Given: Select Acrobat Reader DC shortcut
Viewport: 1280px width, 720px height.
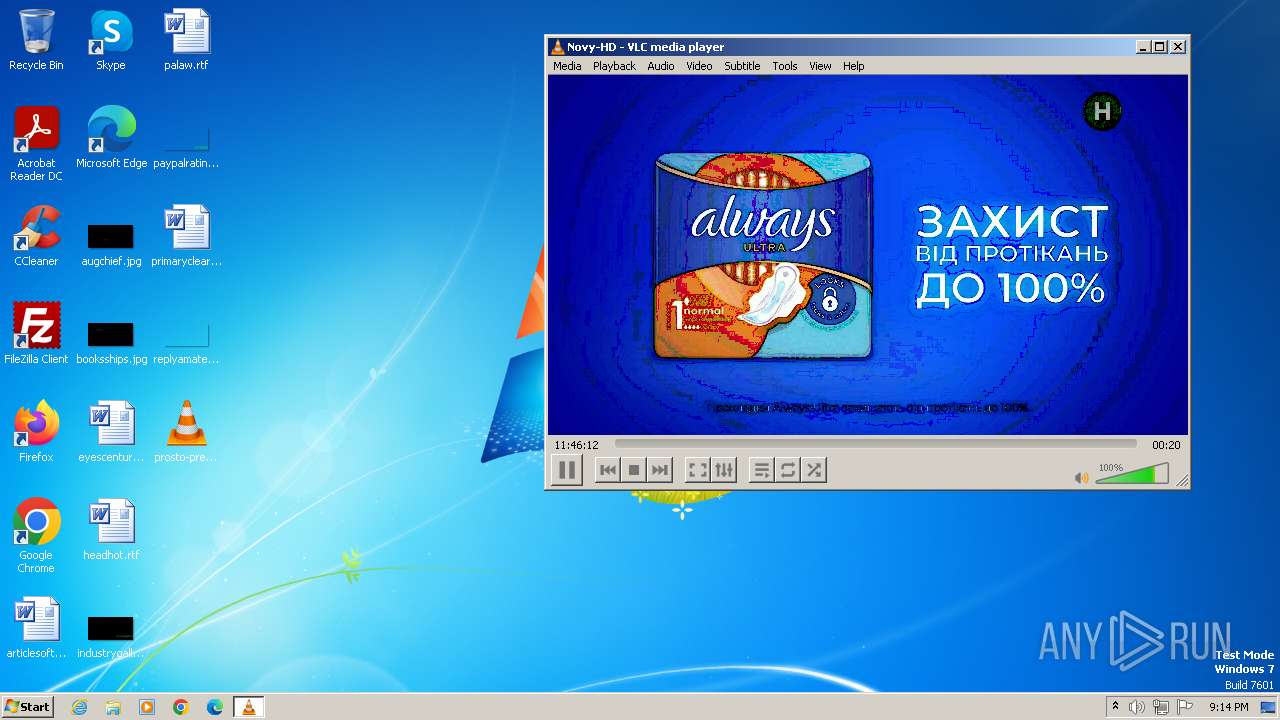Looking at the screenshot, I should click(x=36, y=144).
